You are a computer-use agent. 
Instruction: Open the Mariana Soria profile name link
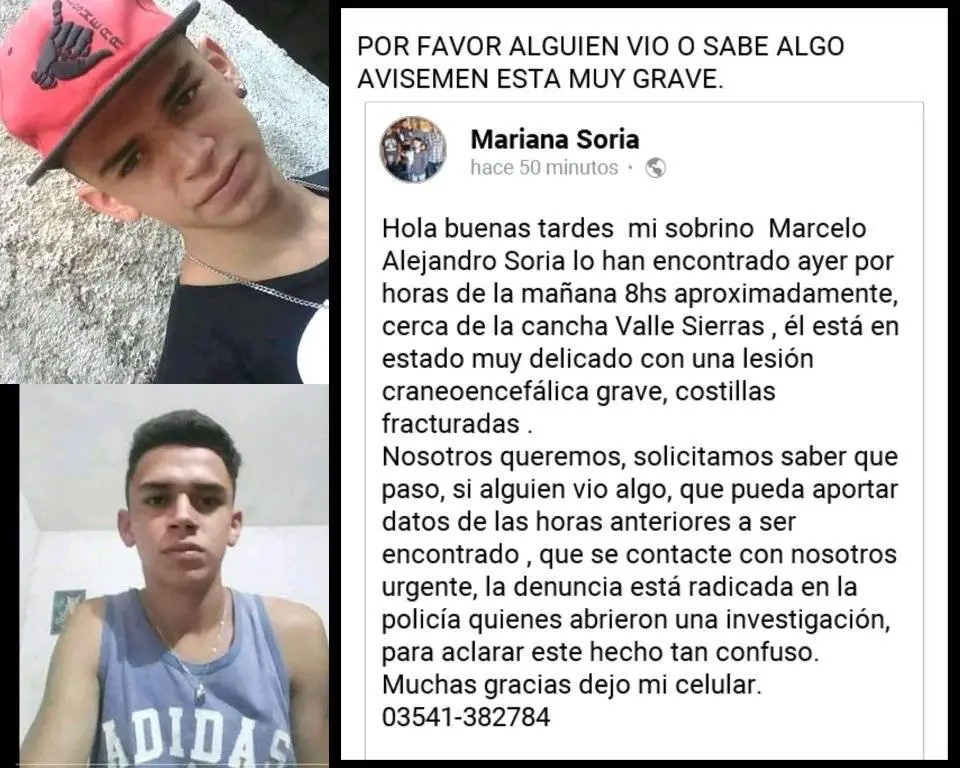point(555,139)
